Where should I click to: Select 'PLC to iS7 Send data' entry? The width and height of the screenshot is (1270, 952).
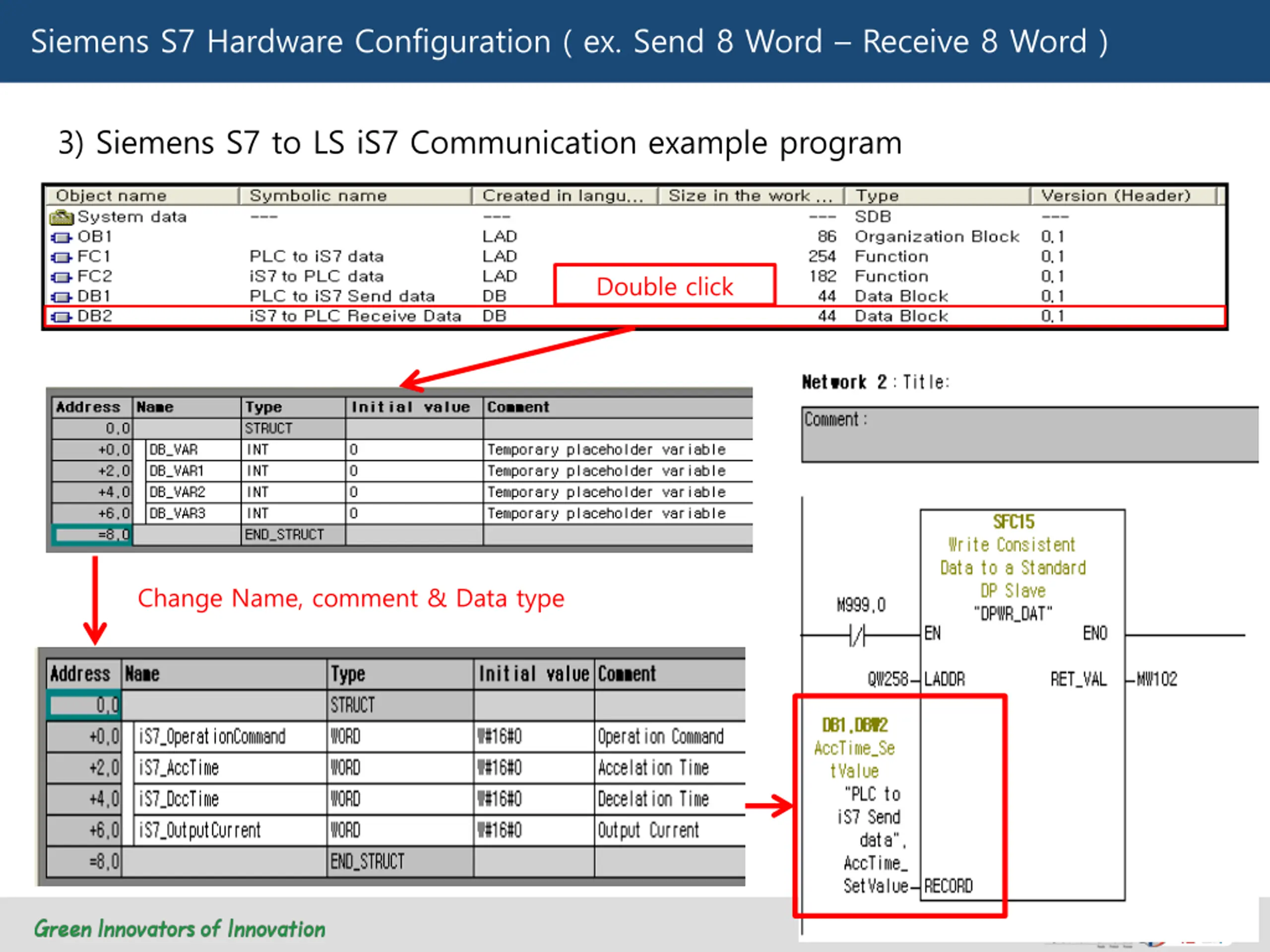point(342,296)
